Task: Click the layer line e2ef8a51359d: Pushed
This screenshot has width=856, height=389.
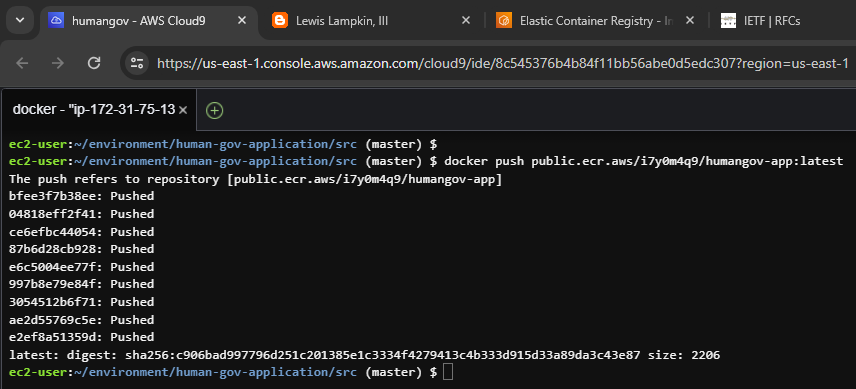Action: point(81,337)
